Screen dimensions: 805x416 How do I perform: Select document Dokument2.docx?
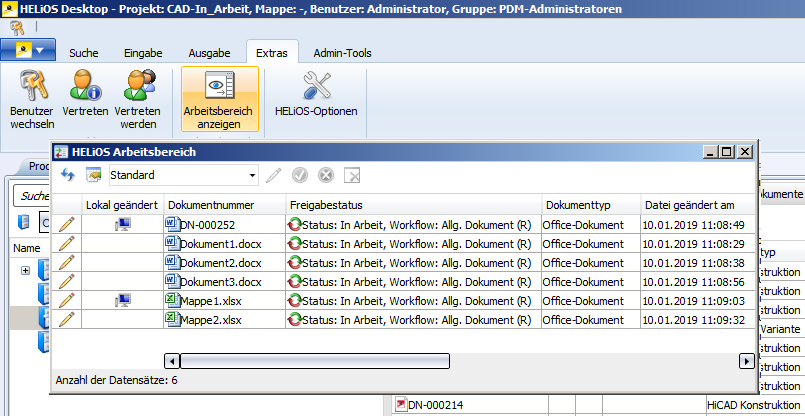pos(220,263)
